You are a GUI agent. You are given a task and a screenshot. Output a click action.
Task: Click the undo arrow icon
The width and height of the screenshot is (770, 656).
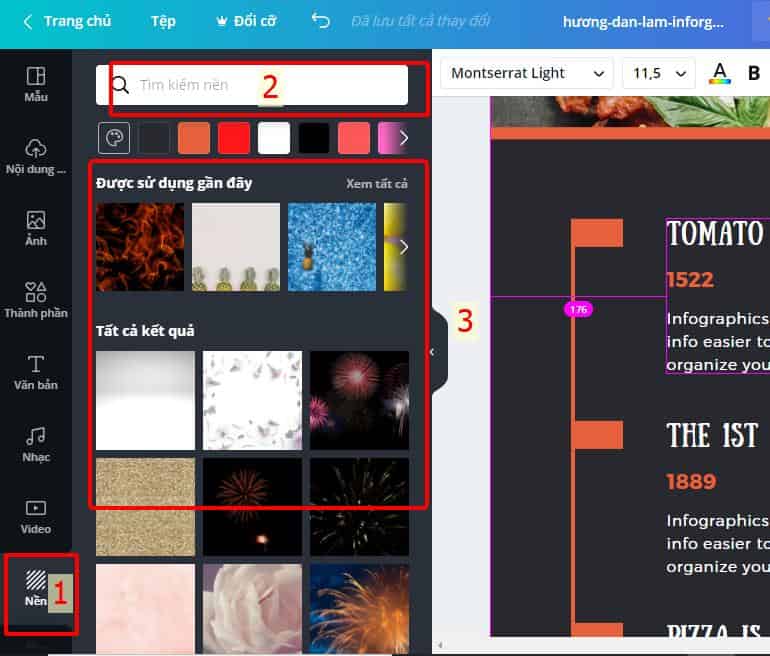(320, 21)
